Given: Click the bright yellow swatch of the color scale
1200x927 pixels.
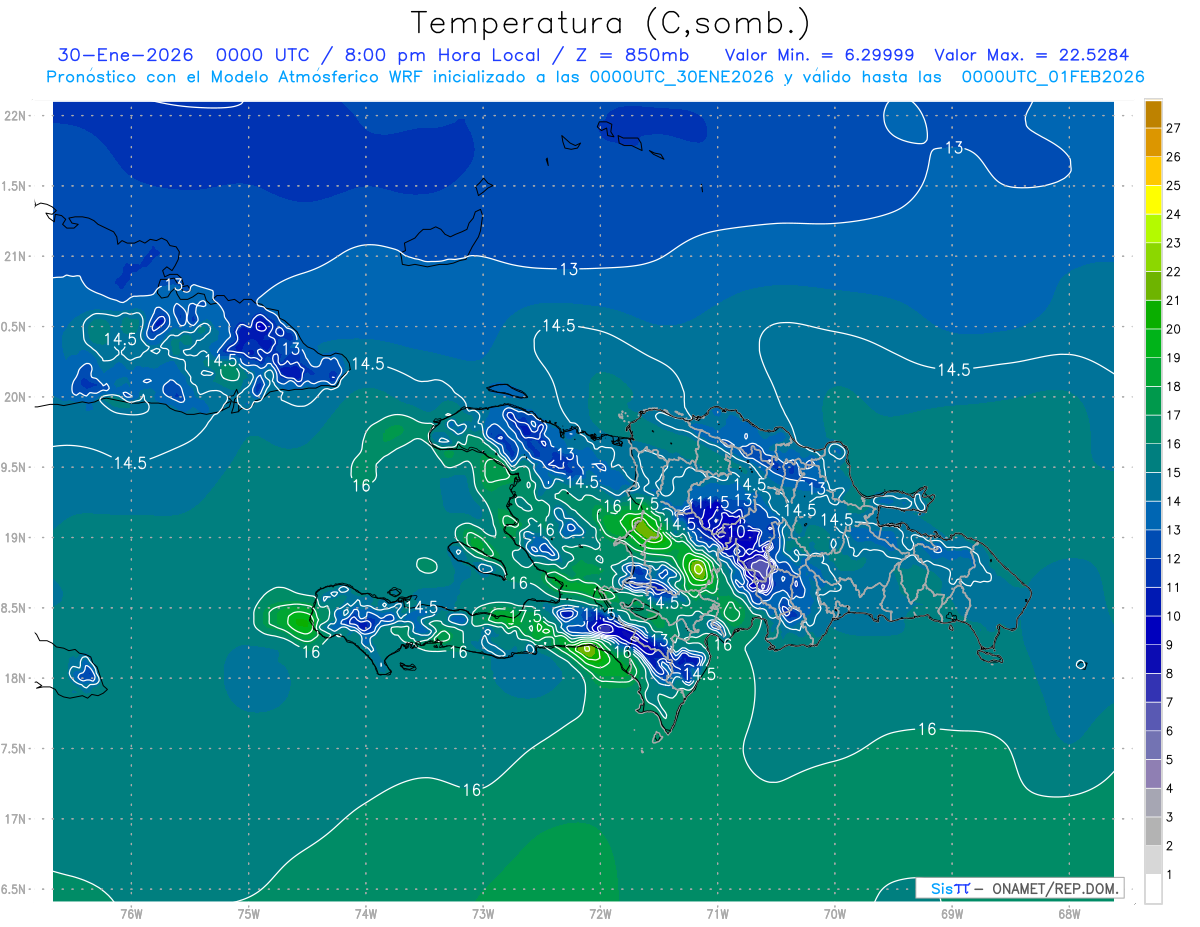Looking at the screenshot, I should (x=1153, y=201).
